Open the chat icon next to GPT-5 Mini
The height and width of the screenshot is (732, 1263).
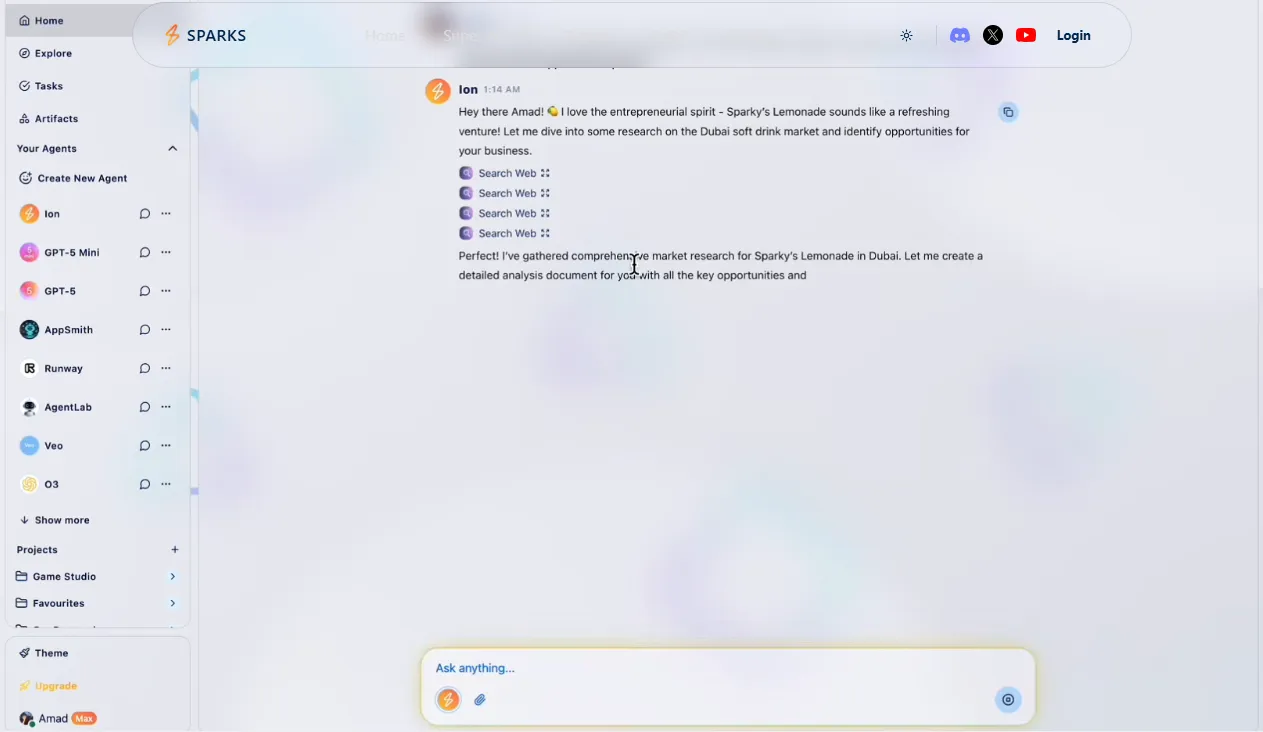145,253
